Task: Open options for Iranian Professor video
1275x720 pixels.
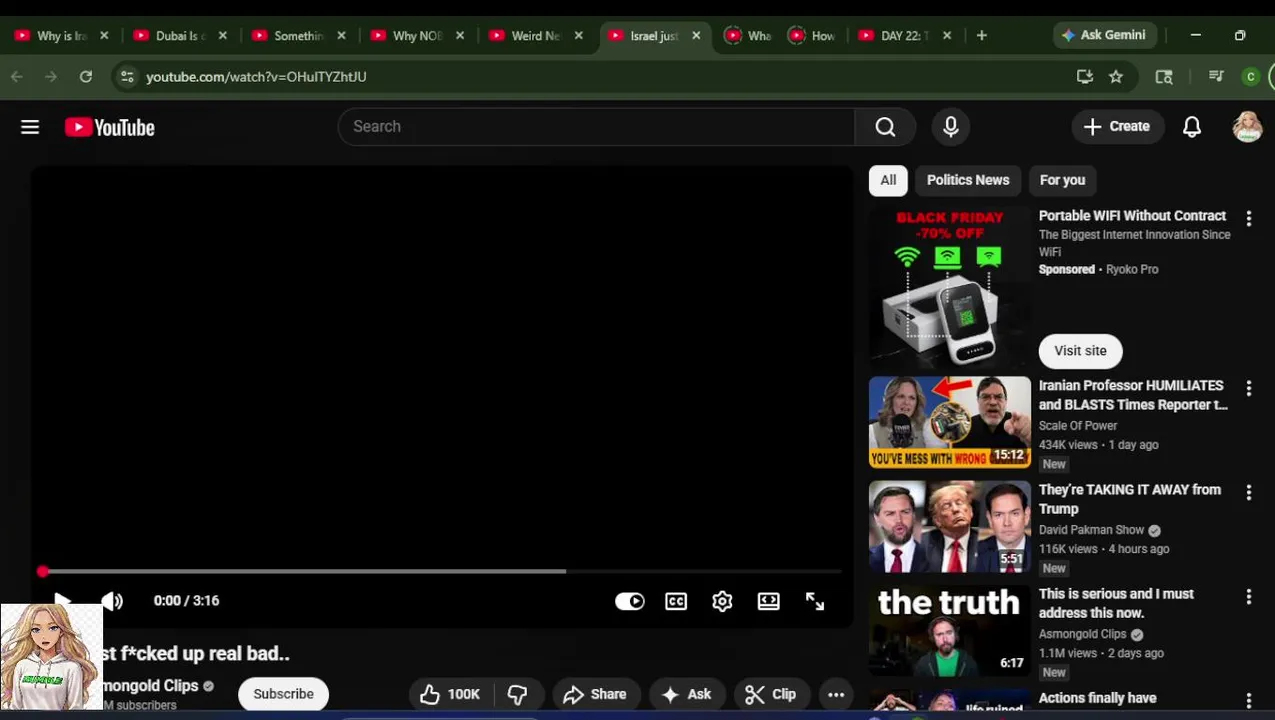Action: (x=1248, y=388)
